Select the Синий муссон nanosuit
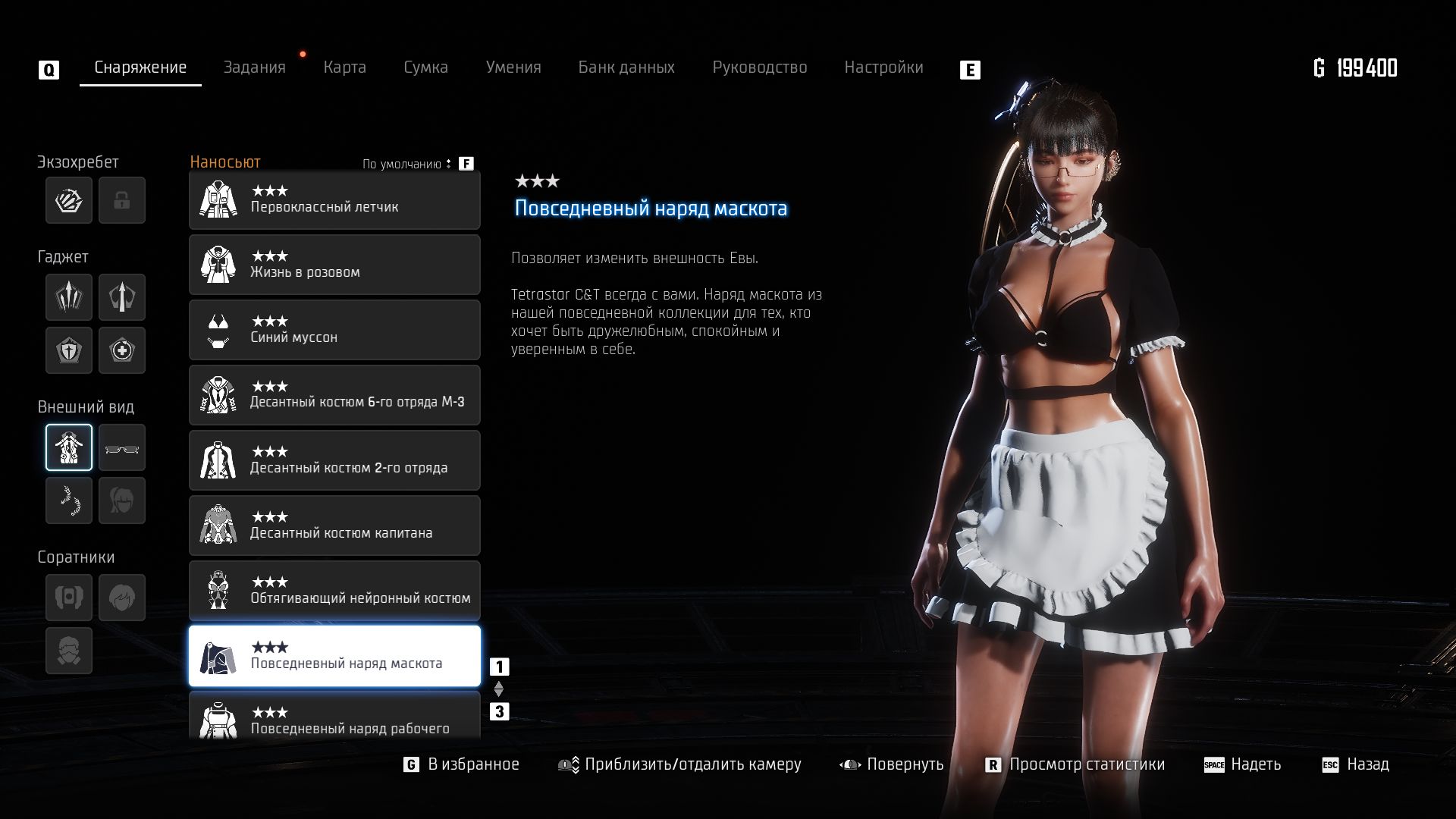The image size is (1456, 819). (334, 330)
